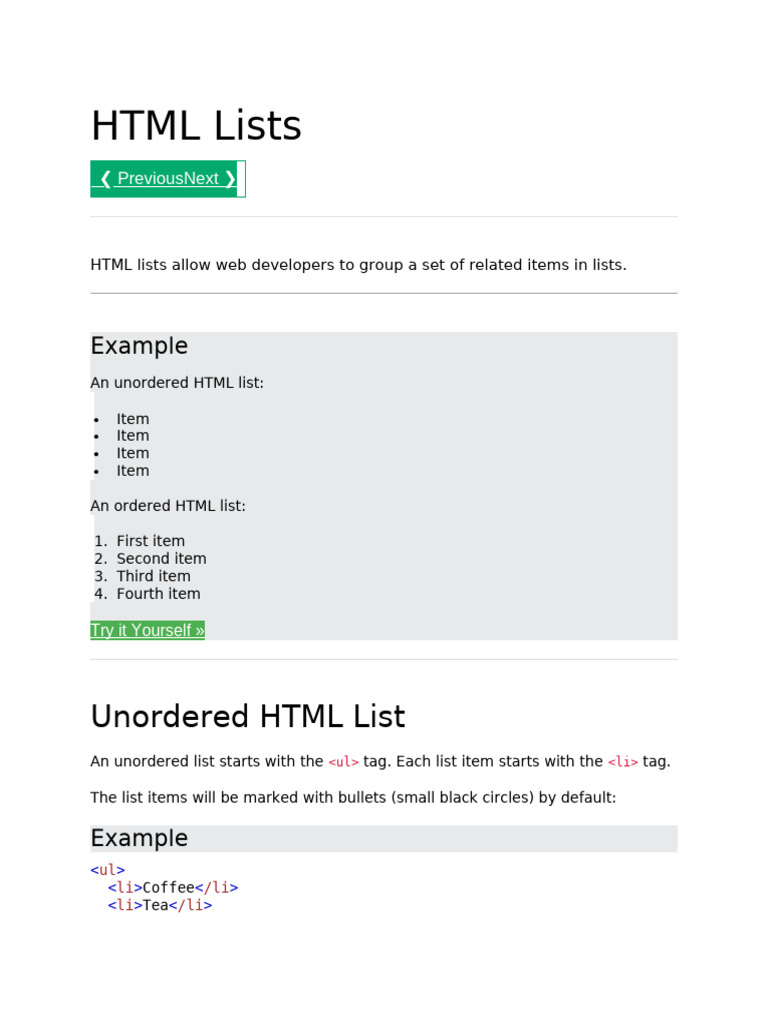The width and height of the screenshot is (768, 1024).
Task: Click the HTML Lists page heading
Action: [196, 127]
